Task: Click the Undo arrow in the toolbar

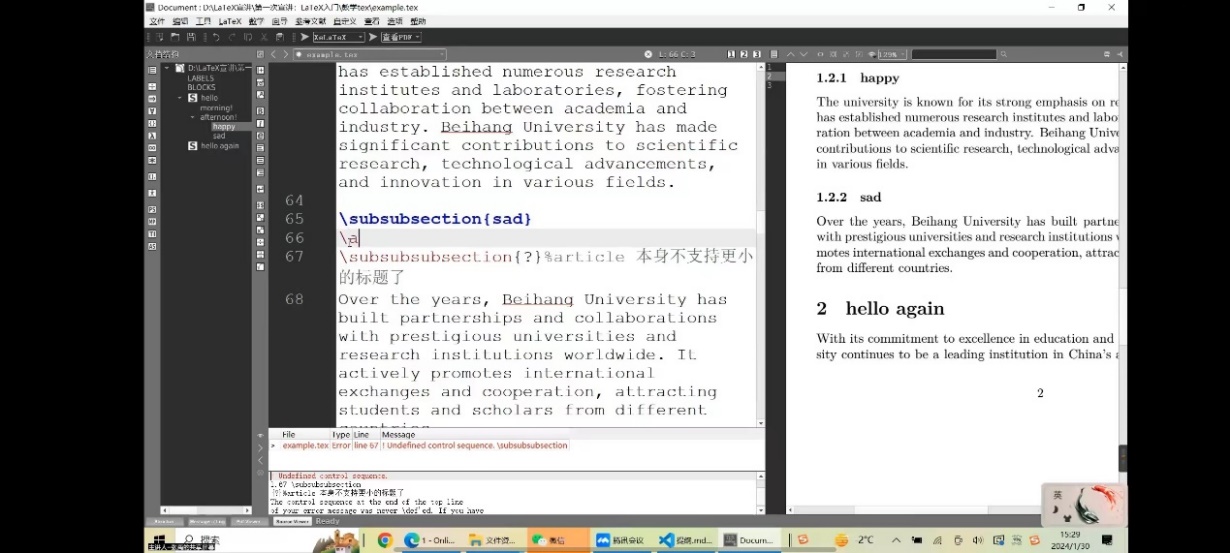Action: tap(216, 37)
